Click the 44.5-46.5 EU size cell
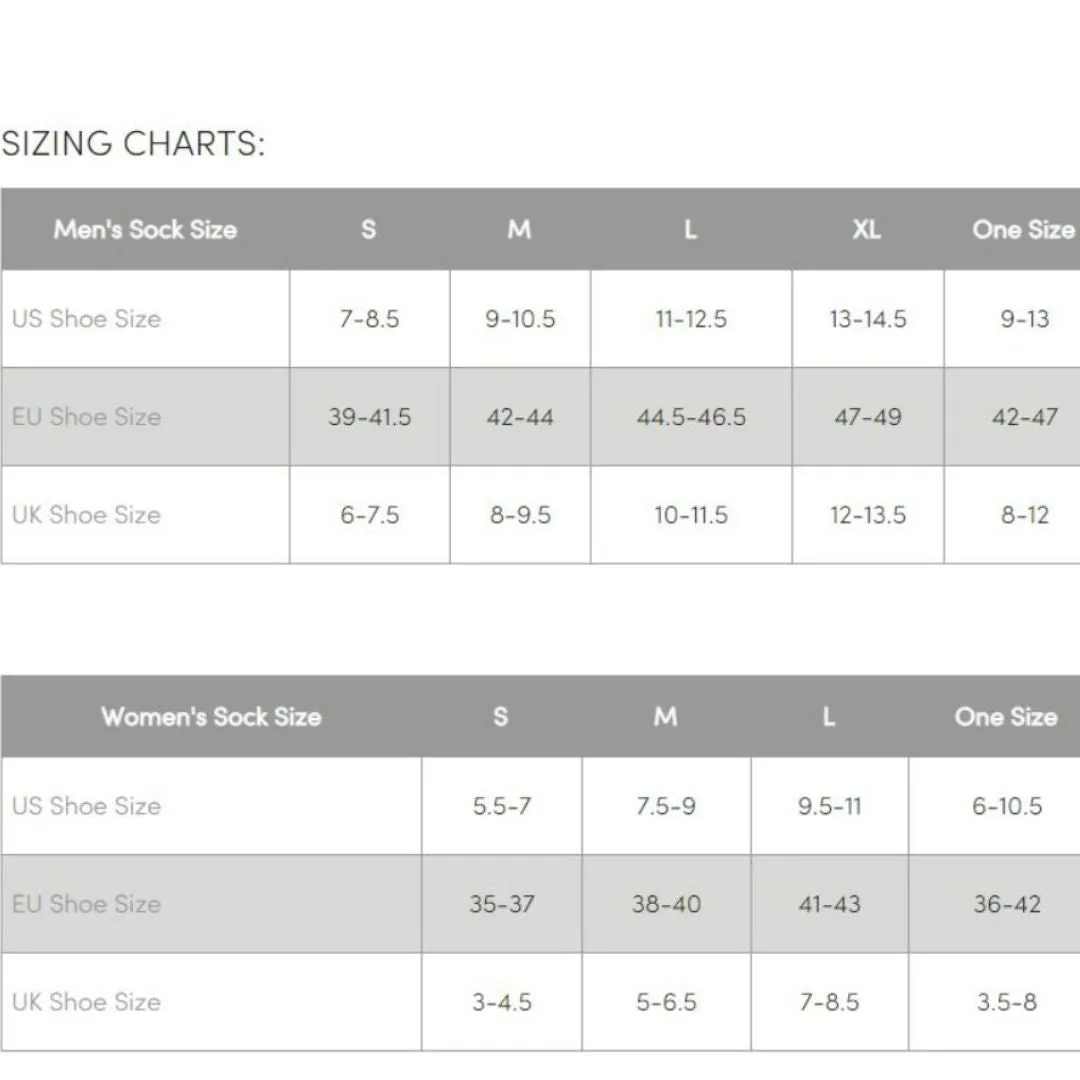Screen dimensions: 1080x1080 pyautogui.click(x=691, y=417)
